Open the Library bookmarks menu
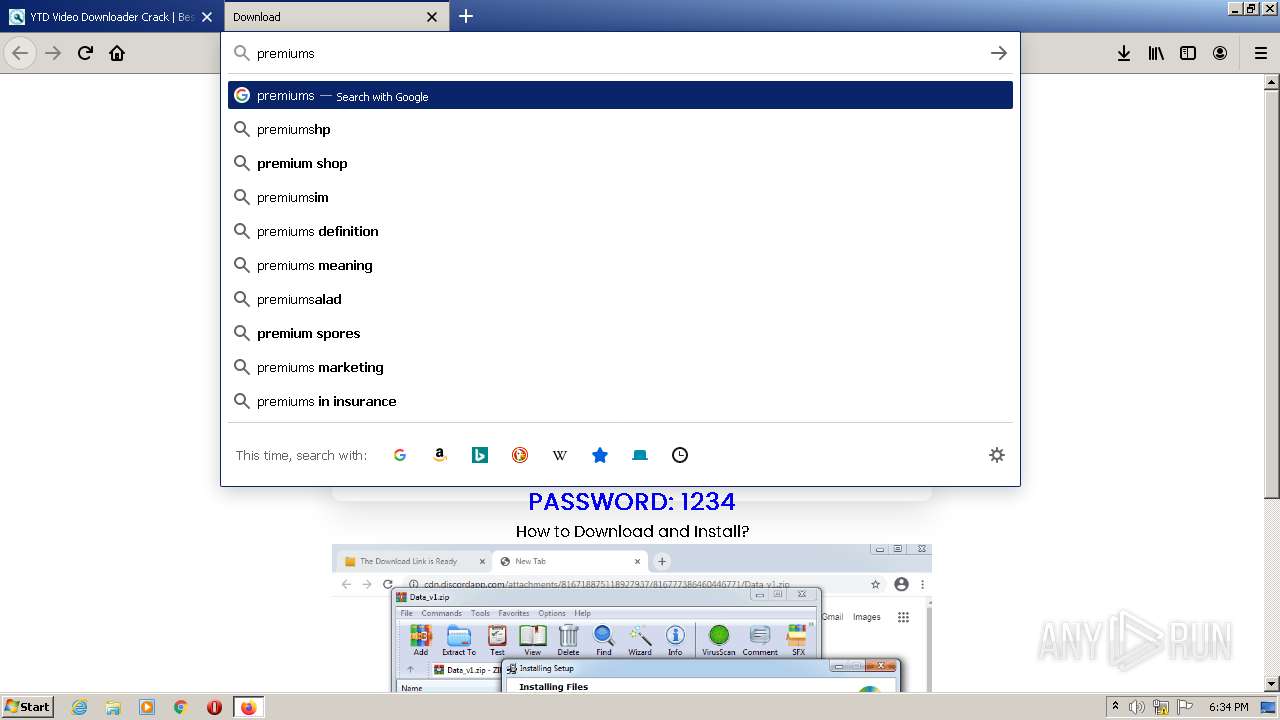 pyautogui.click(x=1156, y=53)
